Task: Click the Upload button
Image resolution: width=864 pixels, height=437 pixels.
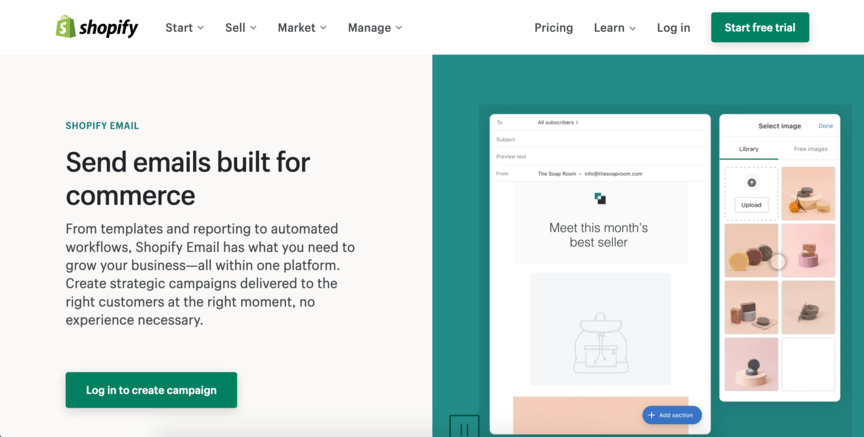Action: (751, 204)
